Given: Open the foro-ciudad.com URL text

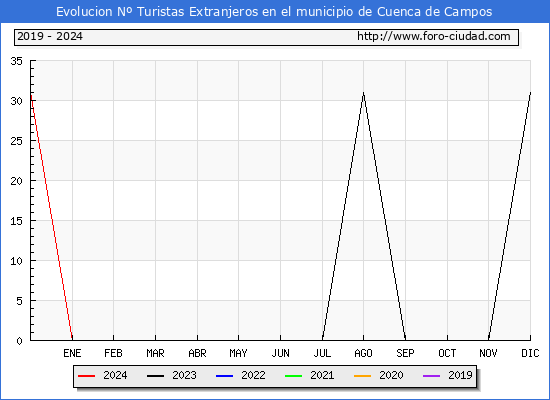Looking at the screenshot, I should (x=434, y=36).
